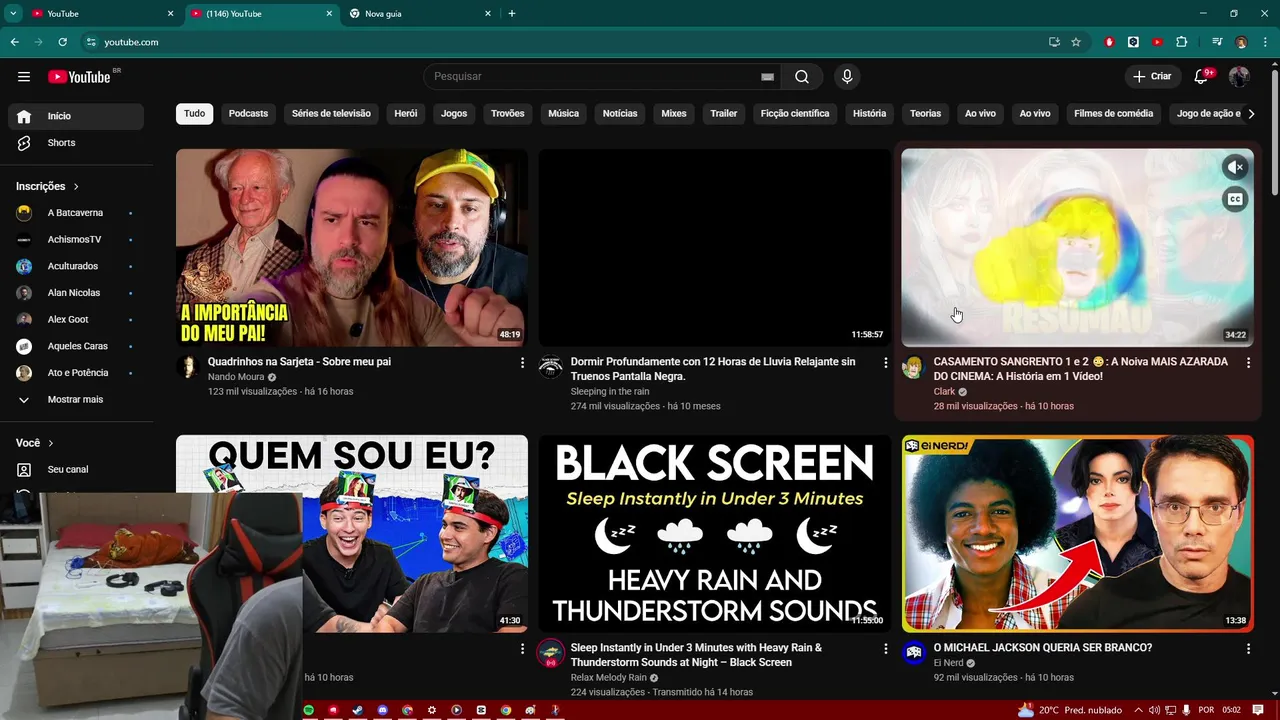This screenshot has height=720, width=1280.
Task: Select the Música filter chip
Action: 563,114
